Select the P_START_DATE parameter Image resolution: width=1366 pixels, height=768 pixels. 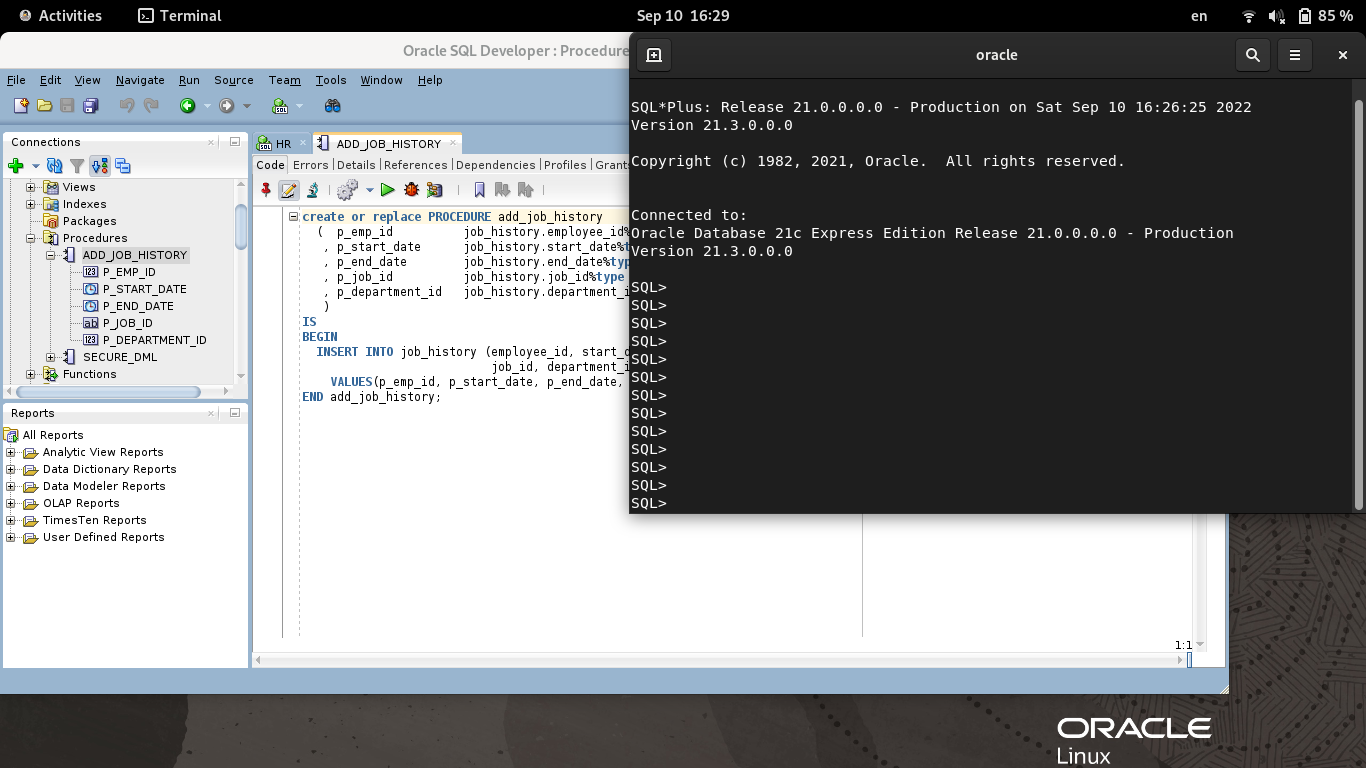pos(144,289)
